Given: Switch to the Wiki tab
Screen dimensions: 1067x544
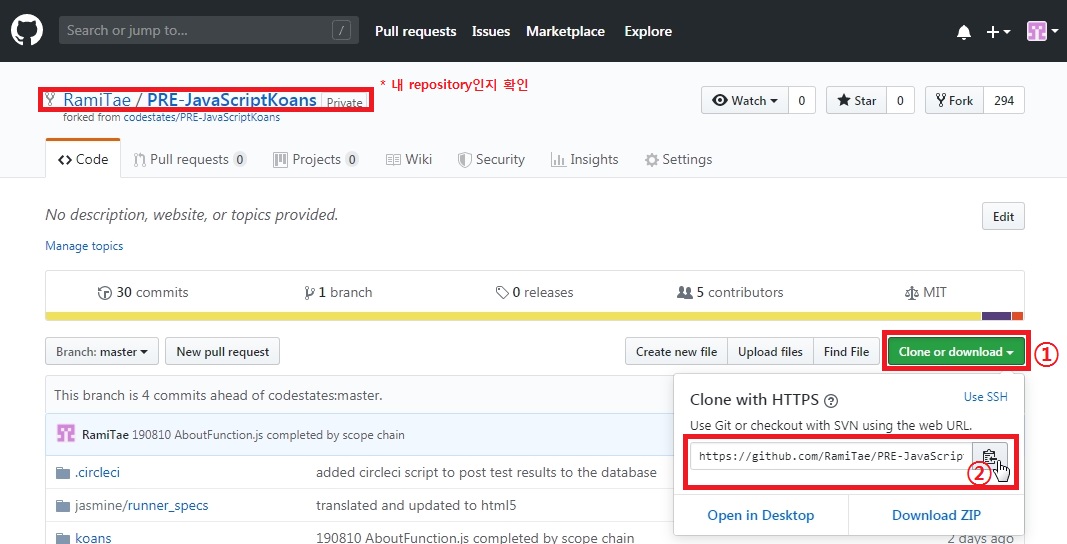Looking at the screenshot, I should (x=409, y=159).
